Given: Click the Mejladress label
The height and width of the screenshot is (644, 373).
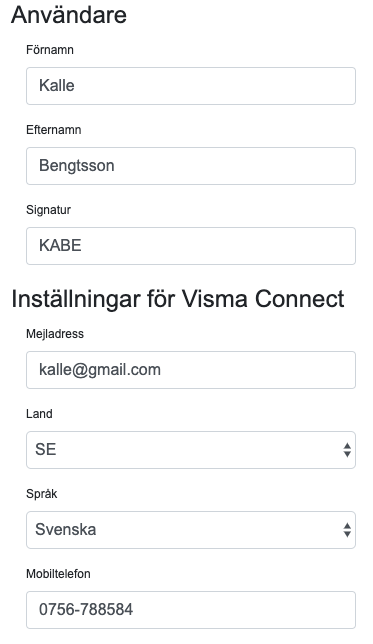Looking at the screenshot, I should click(x=55, y=334).
